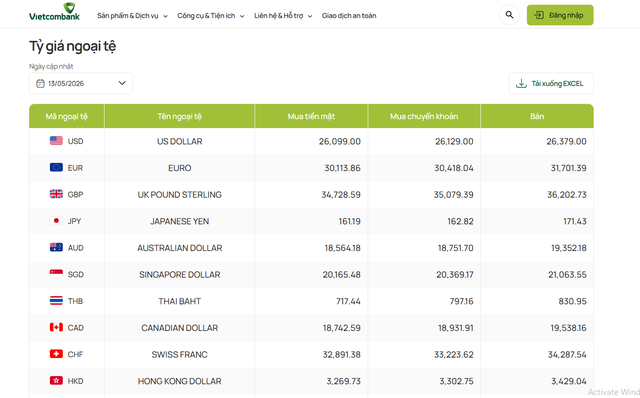Click chevron beside Sản phẩm & Dịch vụ
The width and height of the screenshot is (640, 398).
(x=165, y=16)
